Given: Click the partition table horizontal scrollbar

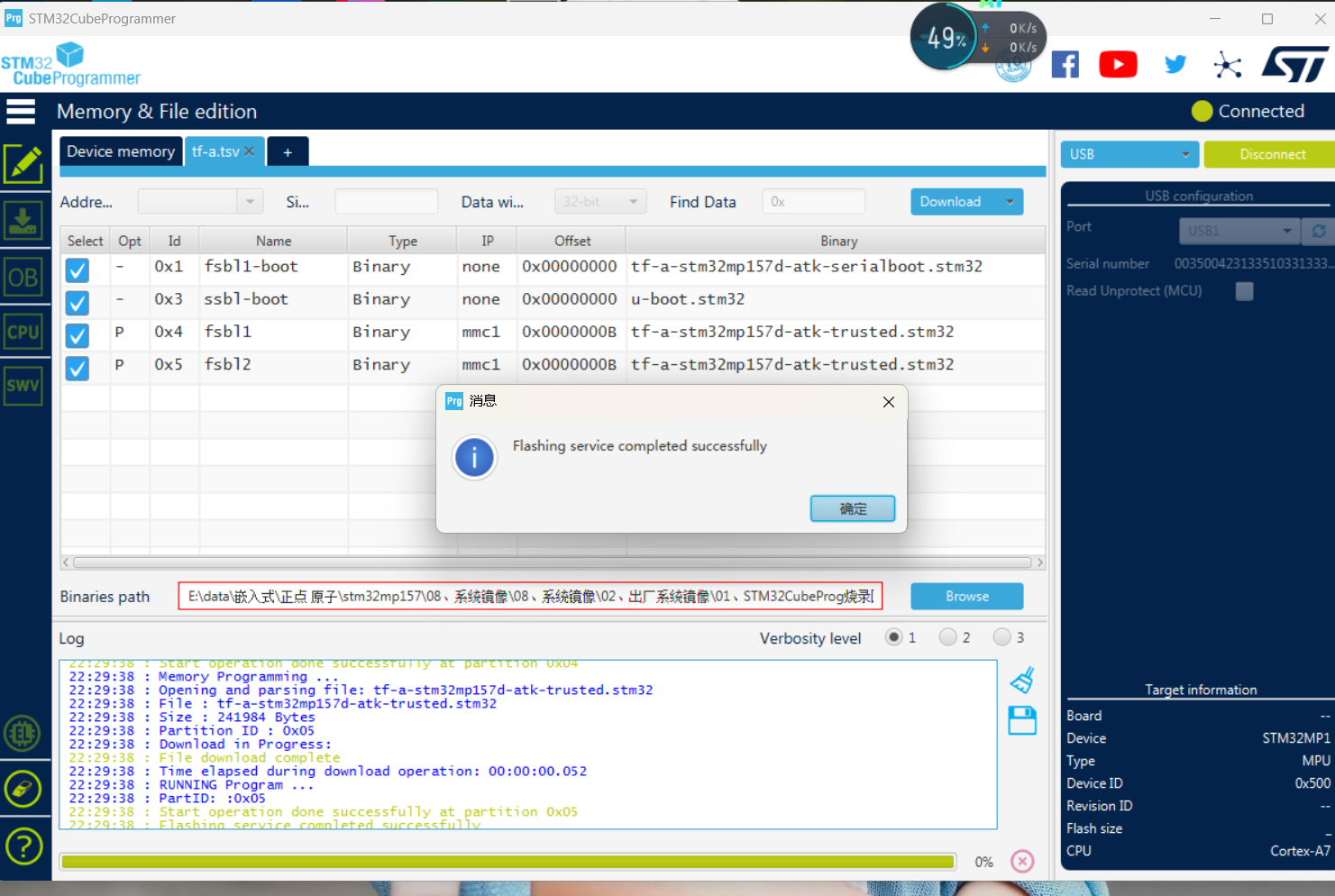Looking at the screenshot, I should 552,562.
